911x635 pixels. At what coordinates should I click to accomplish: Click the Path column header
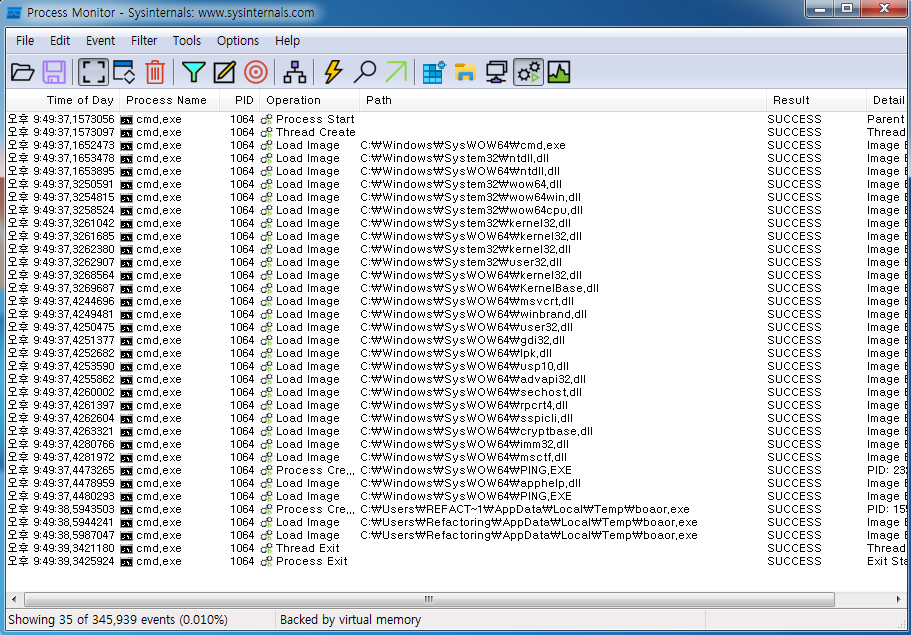(x=563, y=100)
